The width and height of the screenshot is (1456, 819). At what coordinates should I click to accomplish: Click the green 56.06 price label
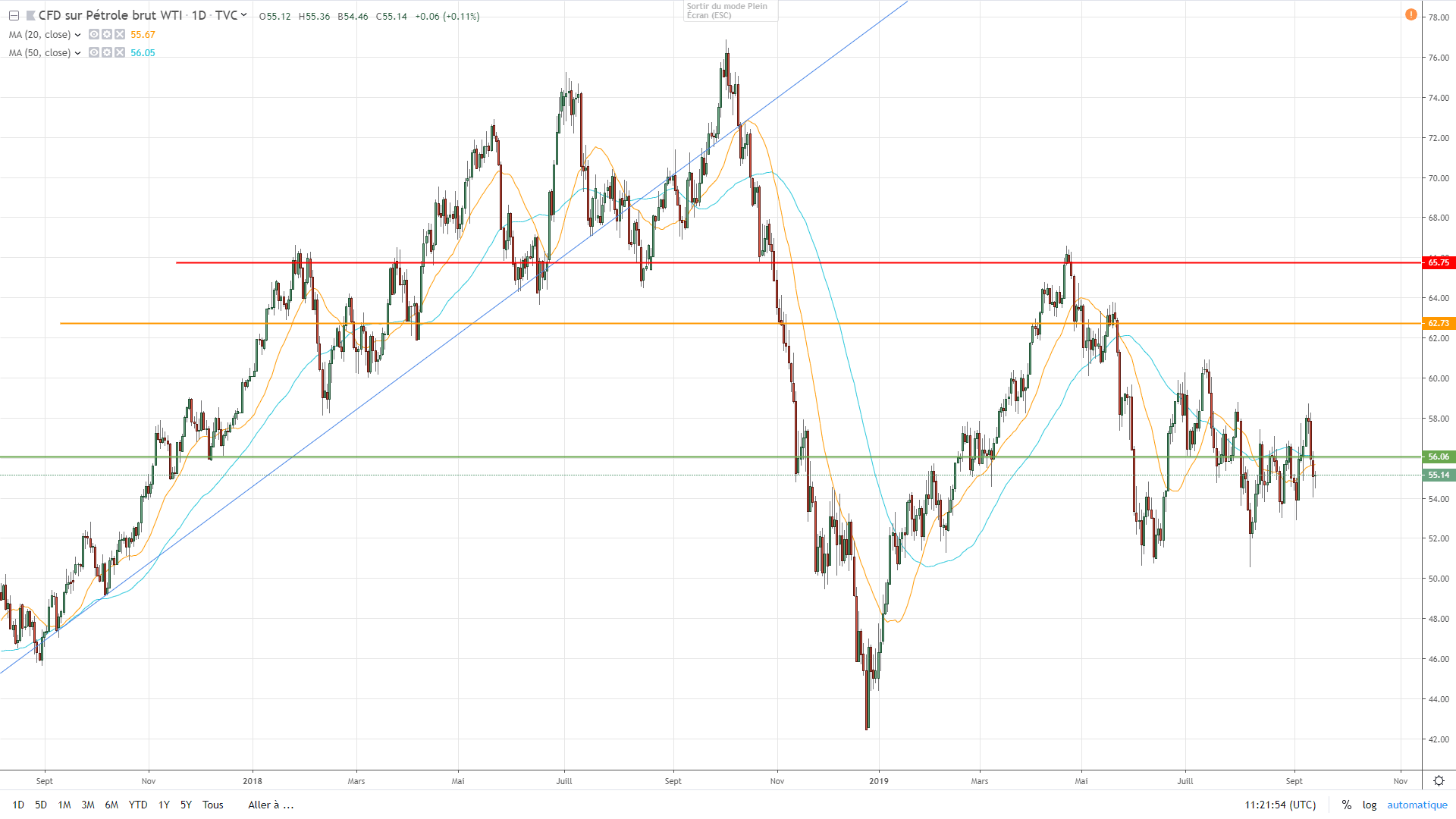point(1439,457)
